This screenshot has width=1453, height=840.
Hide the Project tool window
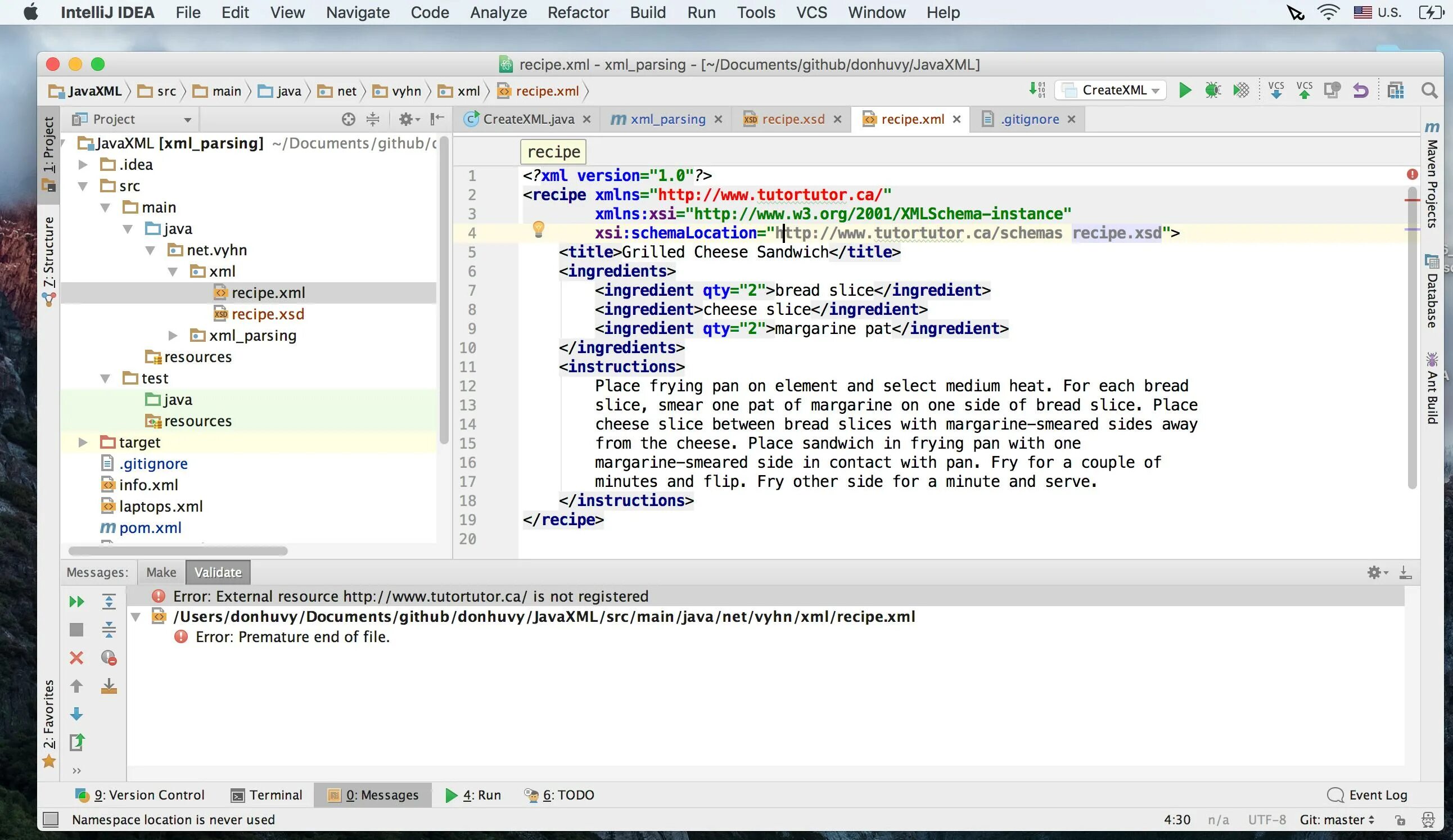(437, 119)
